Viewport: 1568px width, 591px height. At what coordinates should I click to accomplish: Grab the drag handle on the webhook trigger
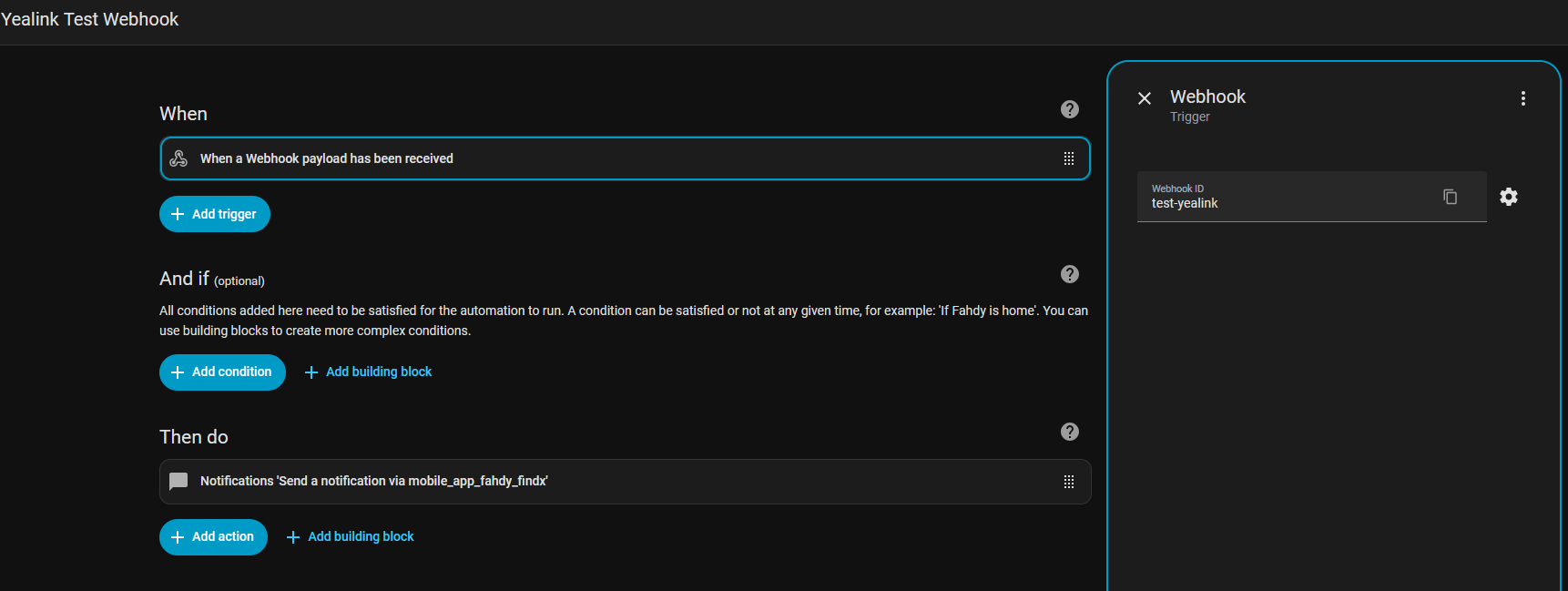1069,158
